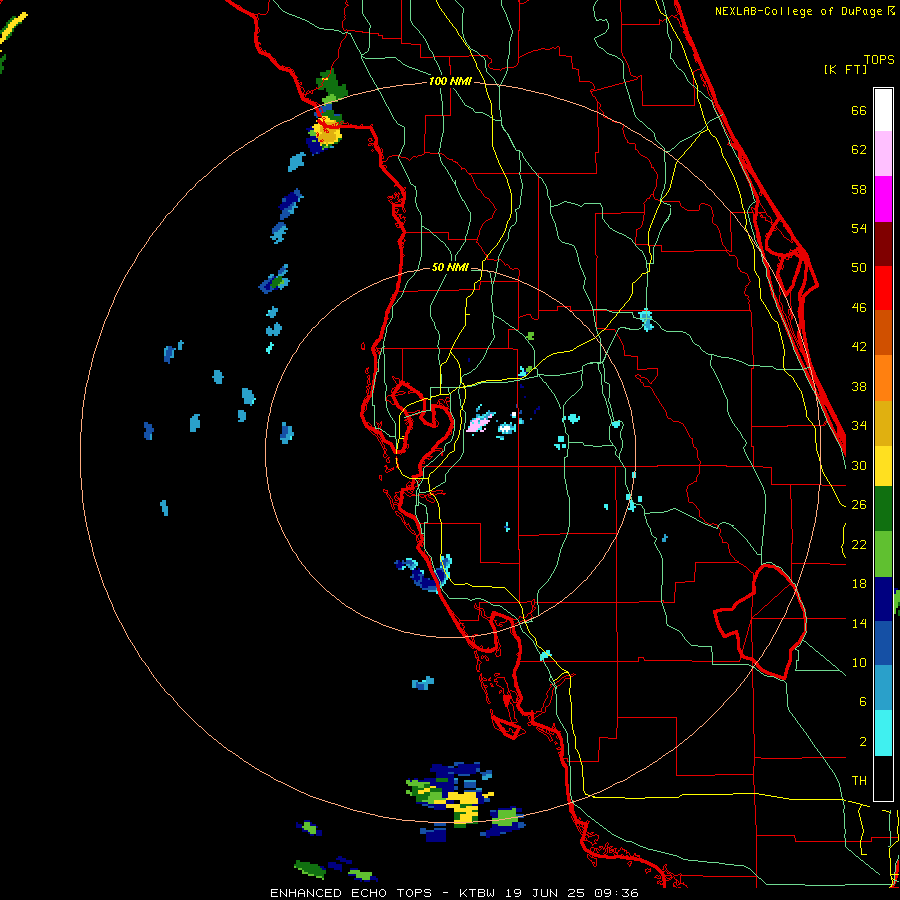Pick the dark red legend color segment
This screenshot has width=900, height=900.
pos(883,243)
